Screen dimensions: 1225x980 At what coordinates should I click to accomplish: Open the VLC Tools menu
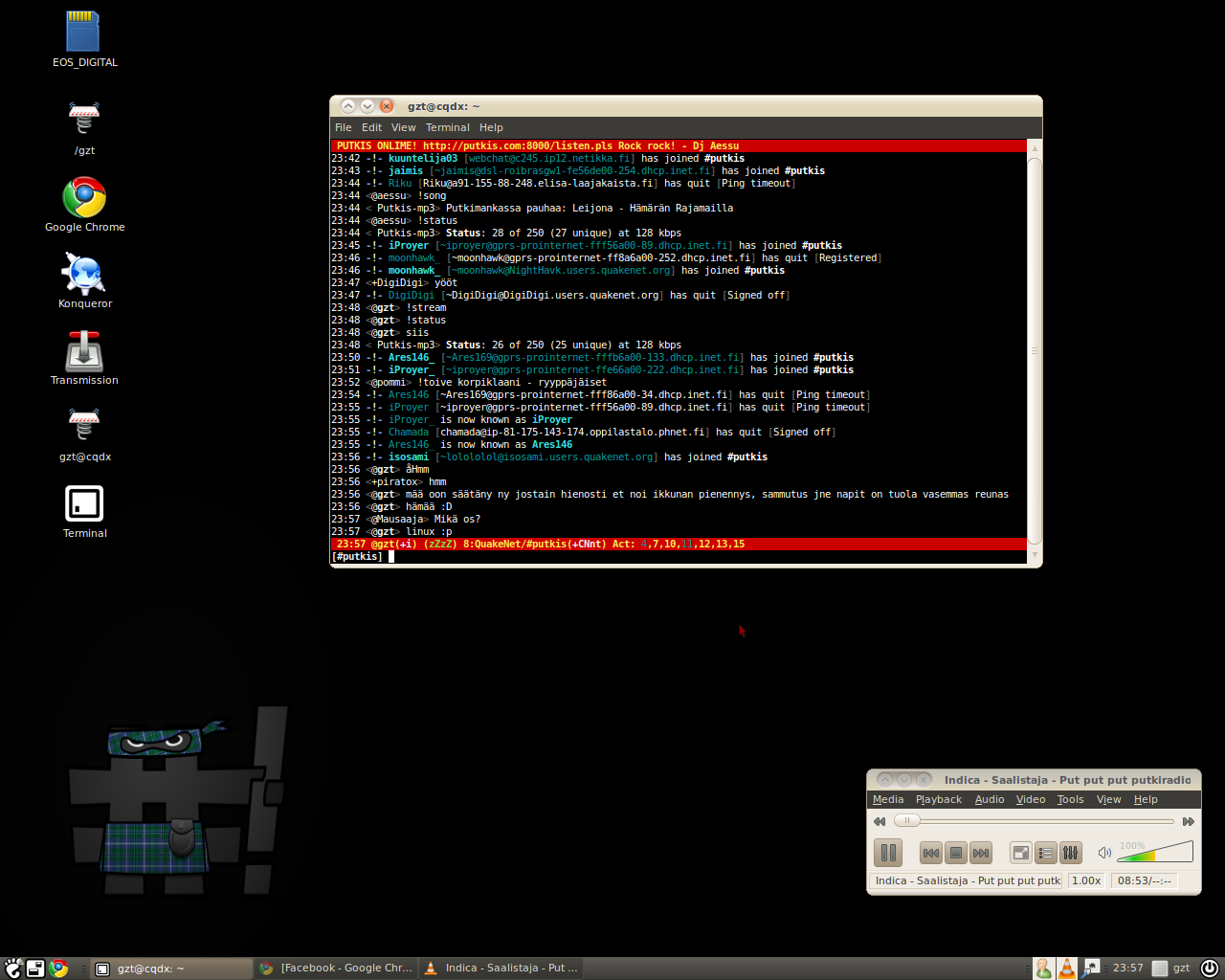pos(1070,799)
